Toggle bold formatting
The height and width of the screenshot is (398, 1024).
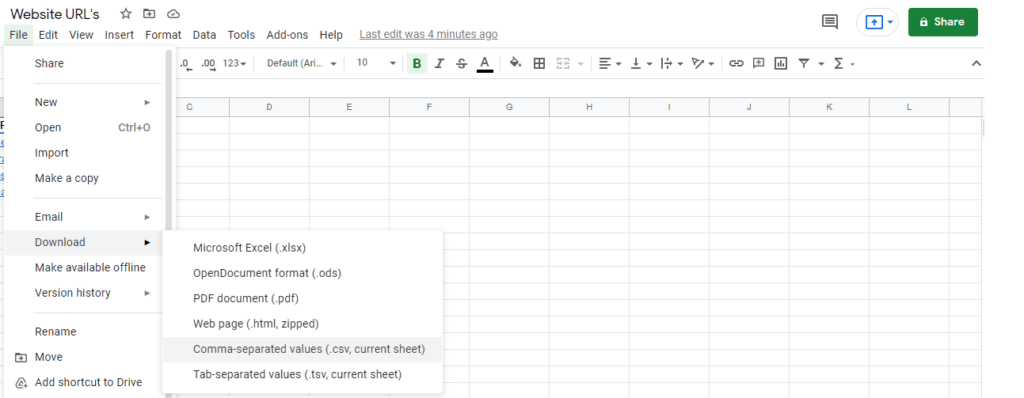click(x=417, y=63)
